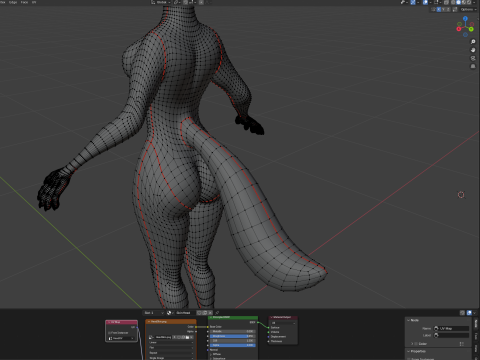
Task: Click the IOR value field in Principled BSDF
Action: (233, 341)
